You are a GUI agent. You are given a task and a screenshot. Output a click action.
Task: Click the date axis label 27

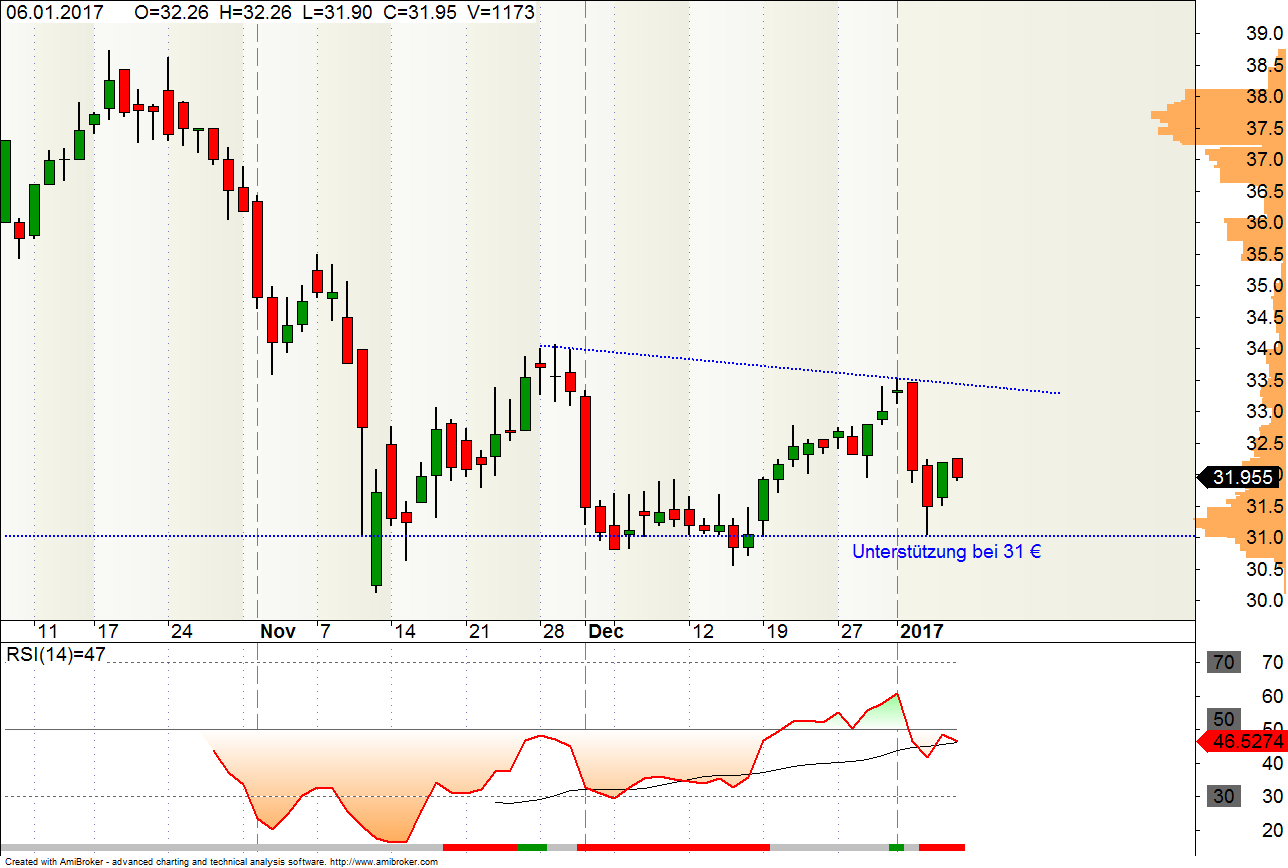point(851,631)
